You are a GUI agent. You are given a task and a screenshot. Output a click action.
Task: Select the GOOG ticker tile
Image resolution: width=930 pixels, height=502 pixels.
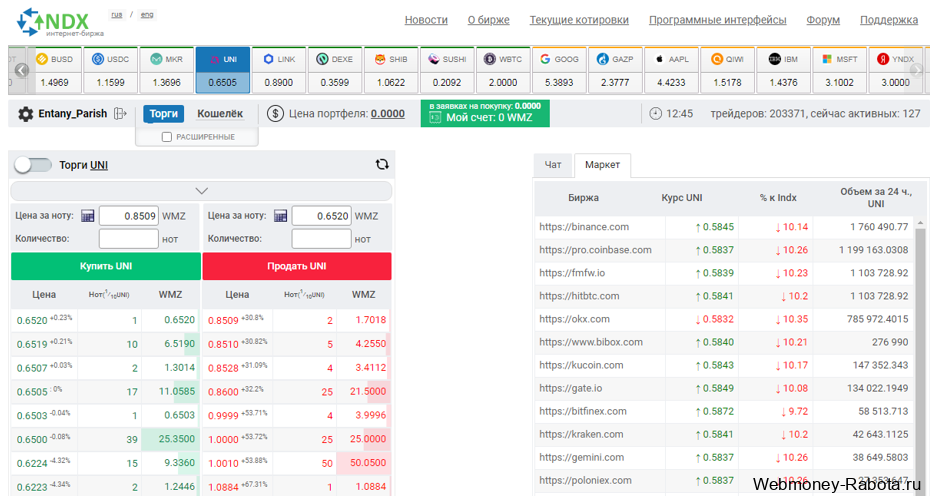(x=559, y=70)
